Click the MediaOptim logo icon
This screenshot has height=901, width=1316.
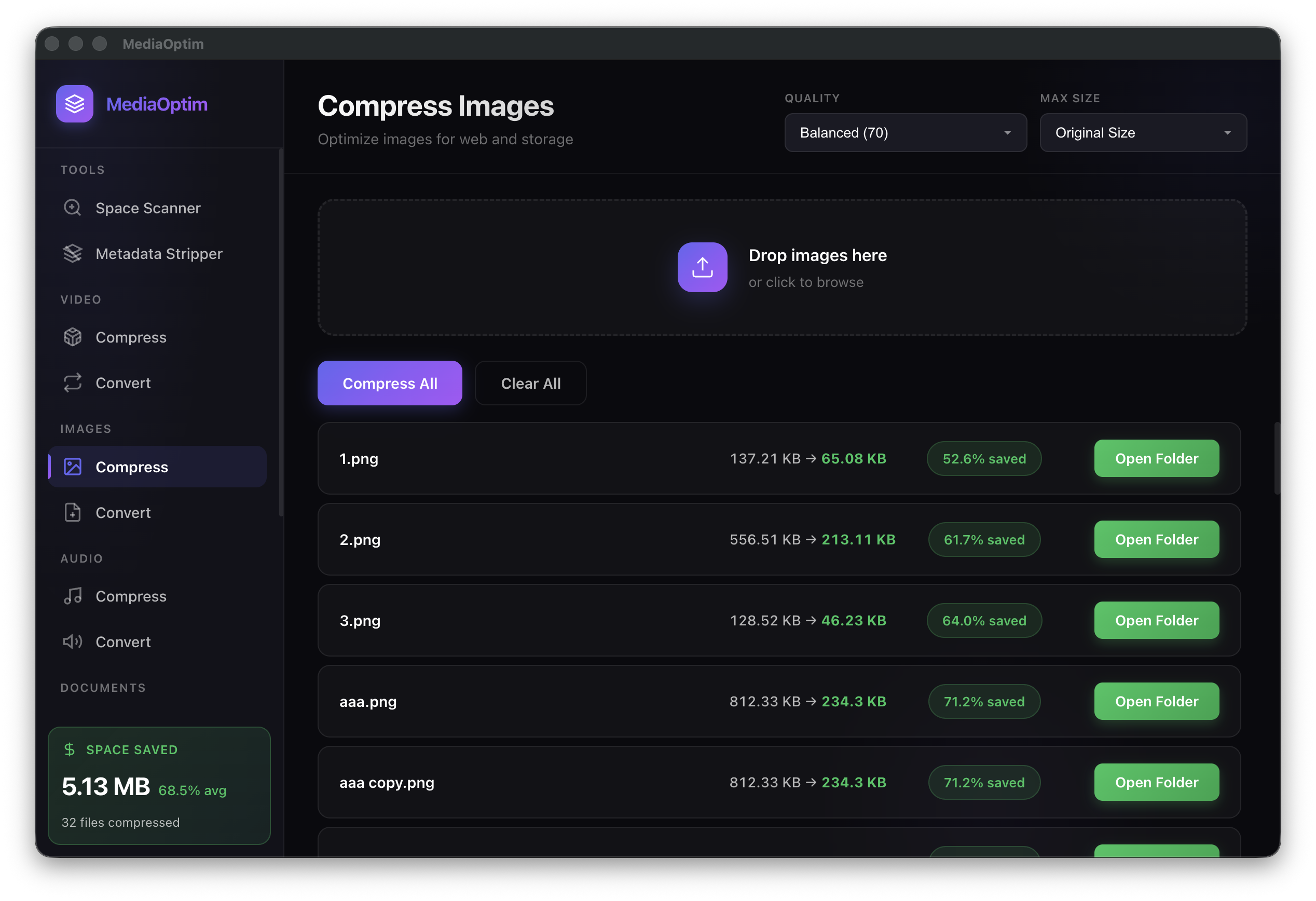click(74, 104)
